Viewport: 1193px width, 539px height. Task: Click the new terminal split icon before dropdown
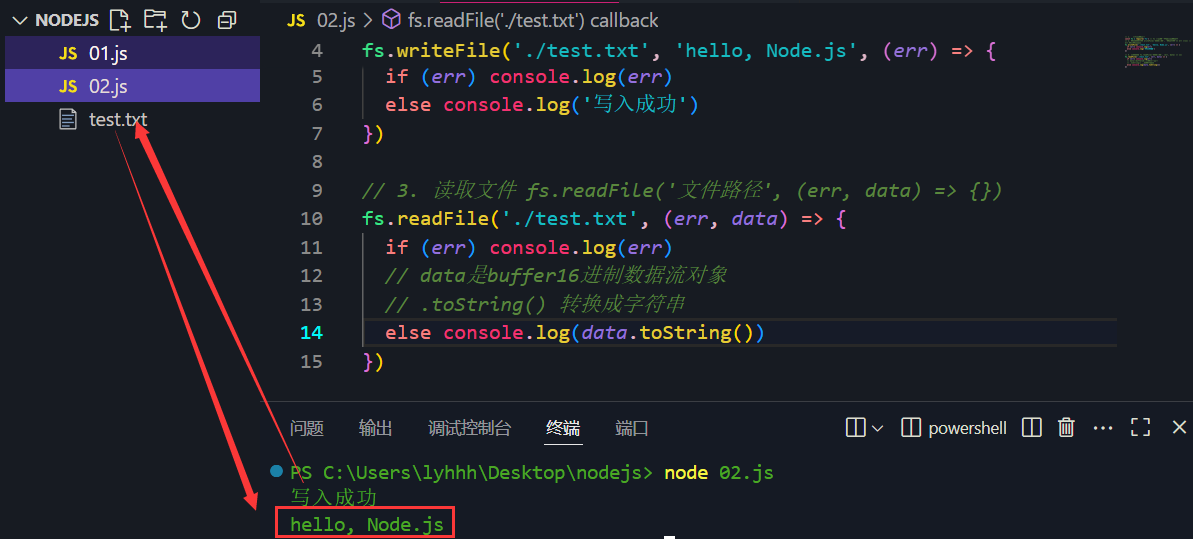pyautogui.click(x=856, y=428)
